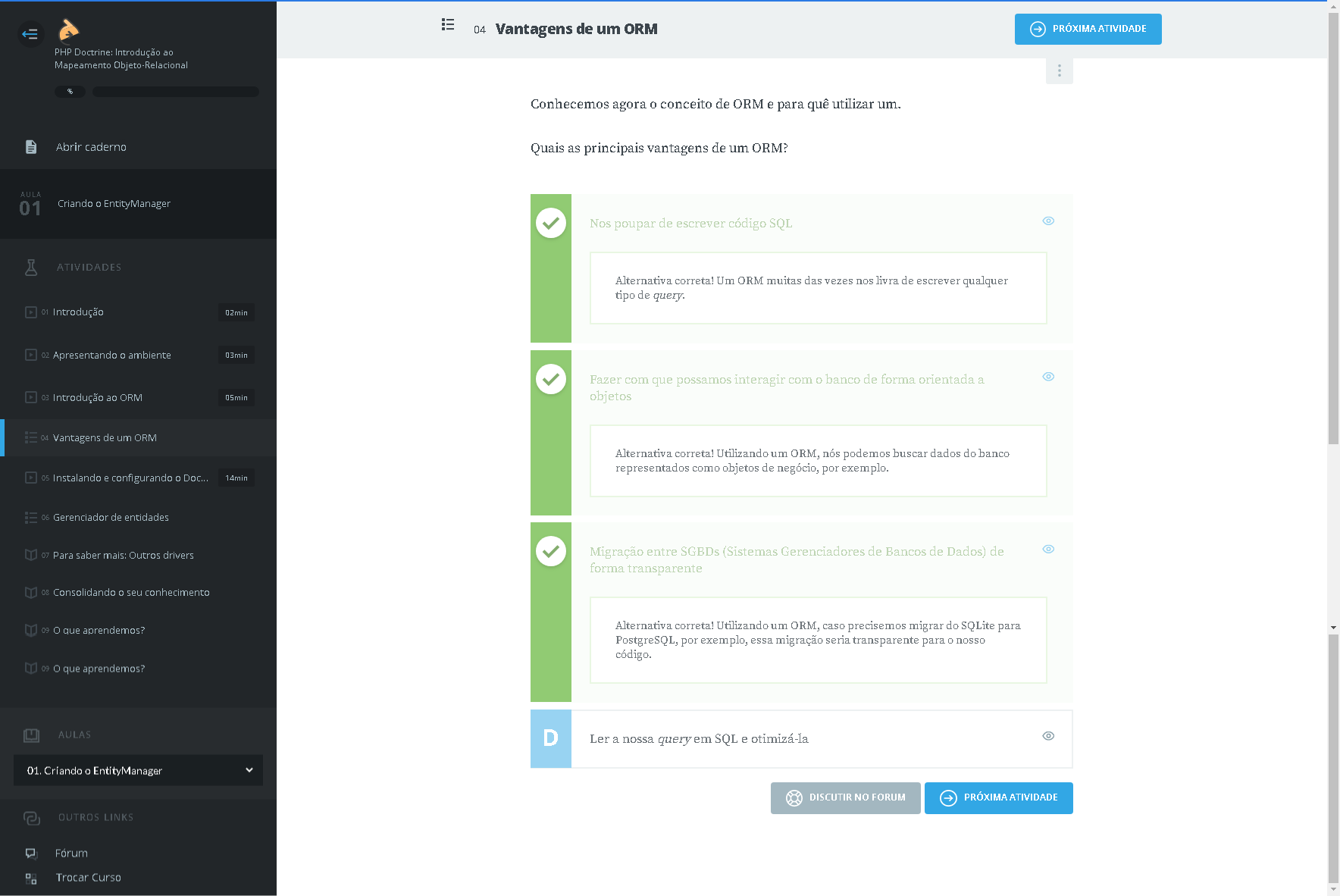This screenshot has width=1340, height=896.
Task: Toggle eye icon on option D answer
Action: [1048, 736]
